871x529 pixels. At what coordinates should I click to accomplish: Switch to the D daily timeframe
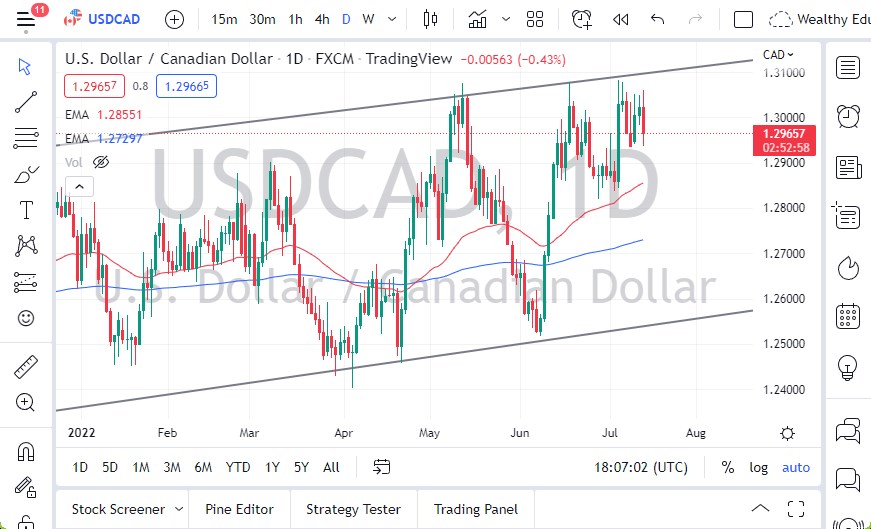(346, 19)
